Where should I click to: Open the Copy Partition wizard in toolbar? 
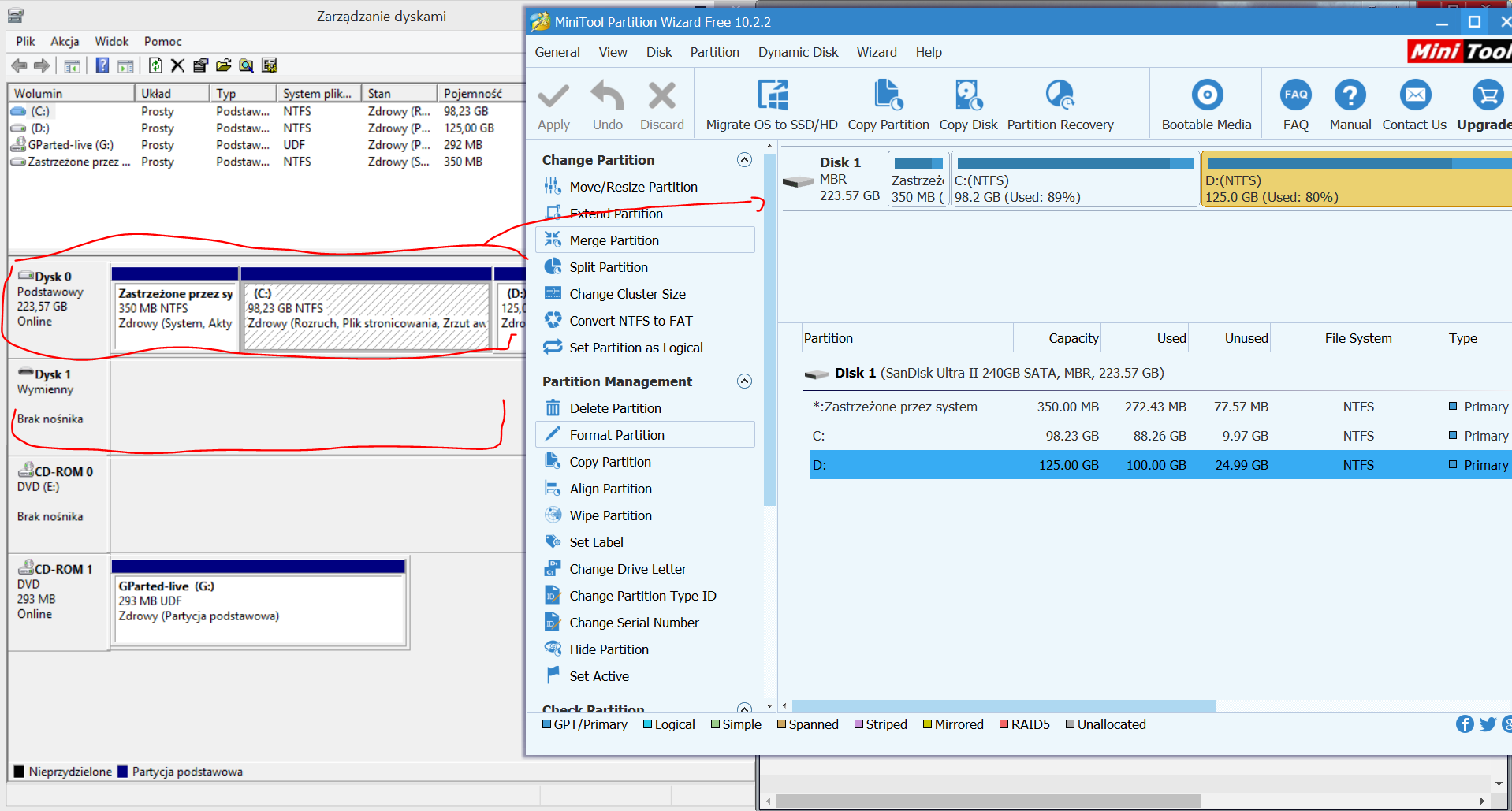pyautogui.click(x=888, y=104)
